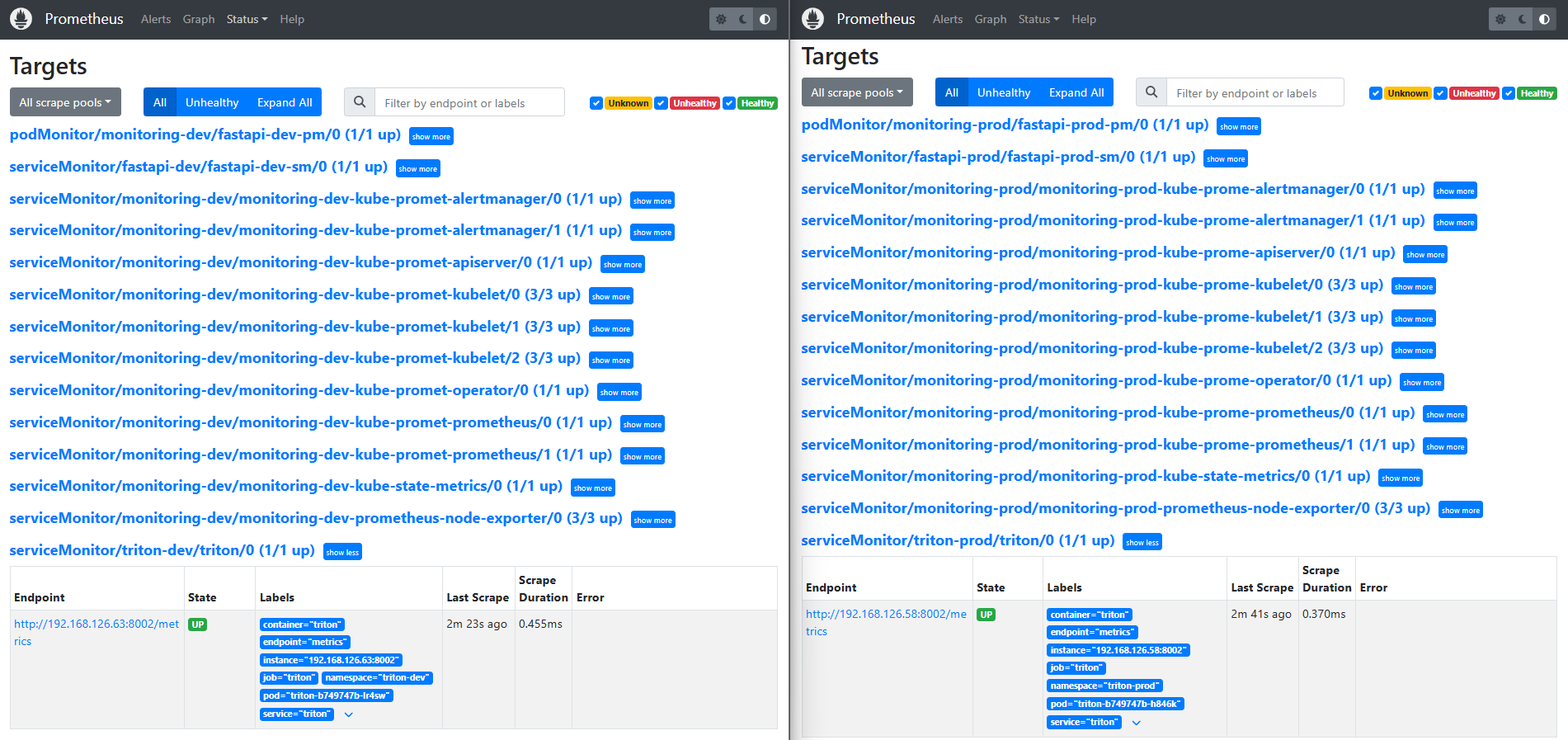The height and width of the screenshot is (740, 1568).
Task: Select All filter button in left window
Action: pos(160,102)
